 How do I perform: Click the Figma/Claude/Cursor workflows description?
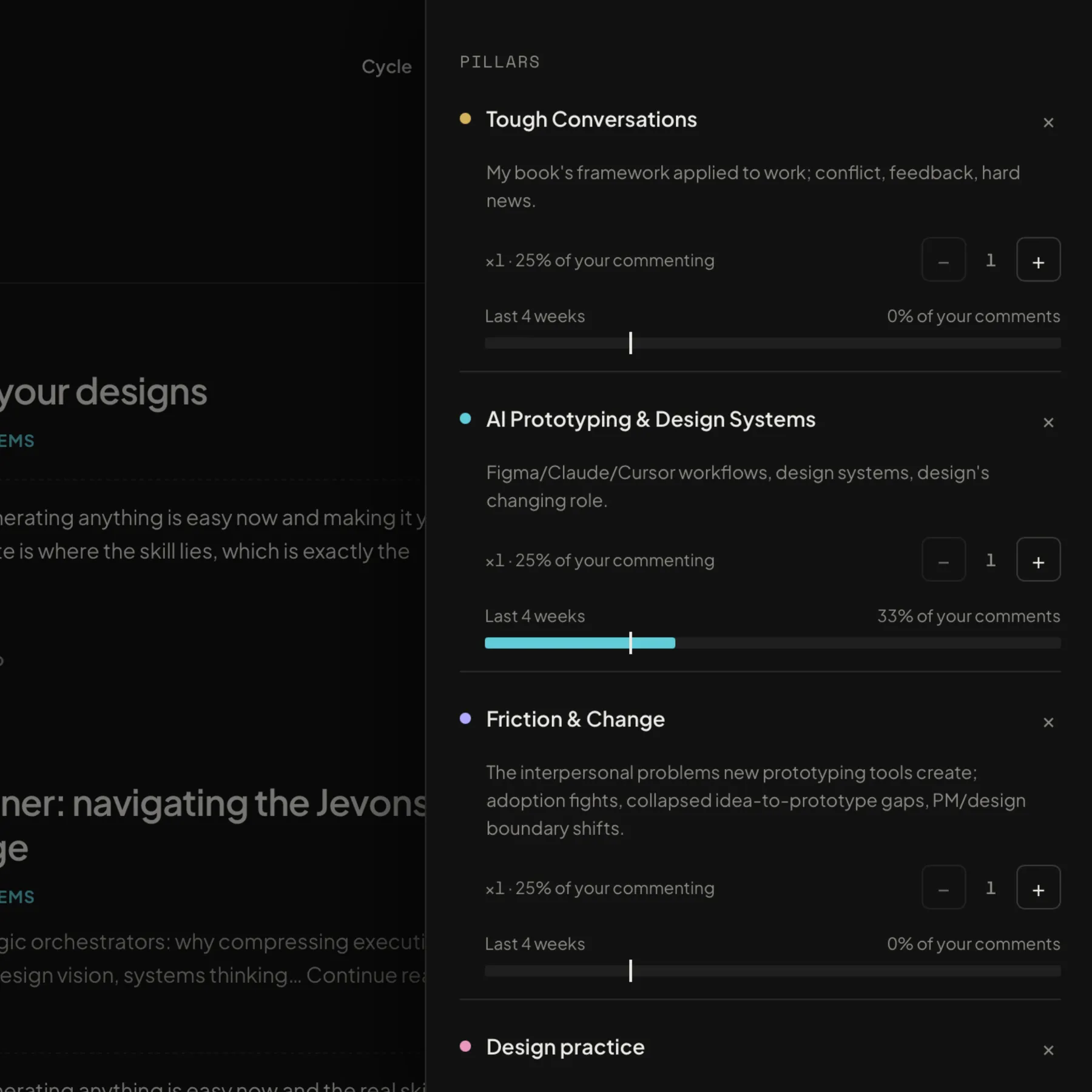click(x=738, y=487)
